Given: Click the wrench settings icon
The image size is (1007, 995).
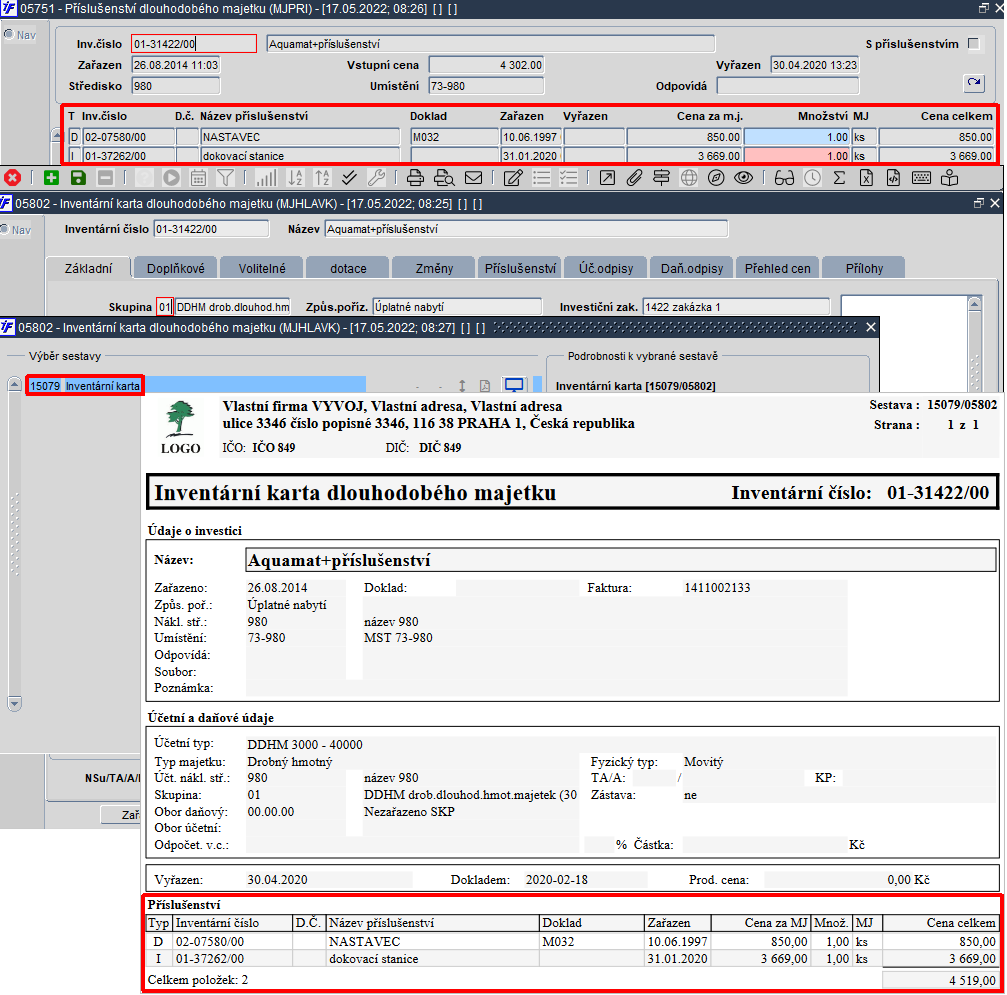Looking at the screenshot, I should 376,178.
